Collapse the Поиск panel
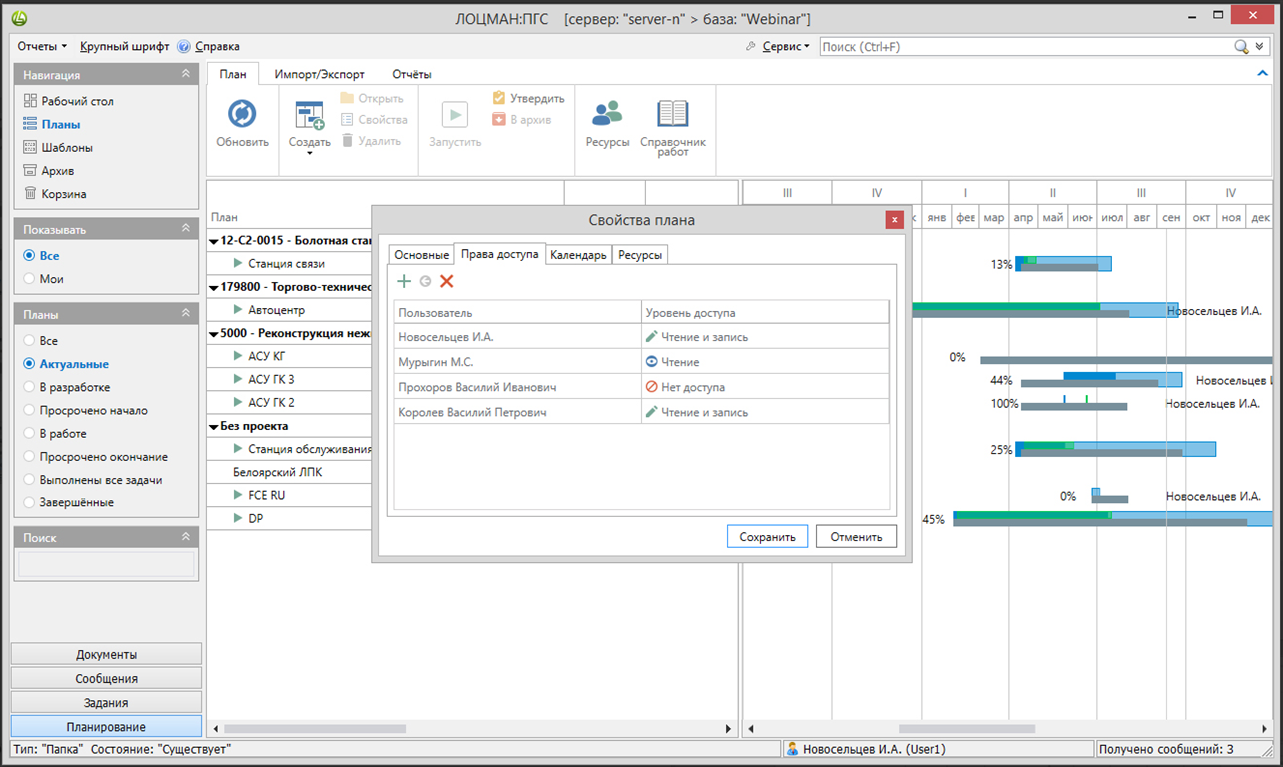 185,537
